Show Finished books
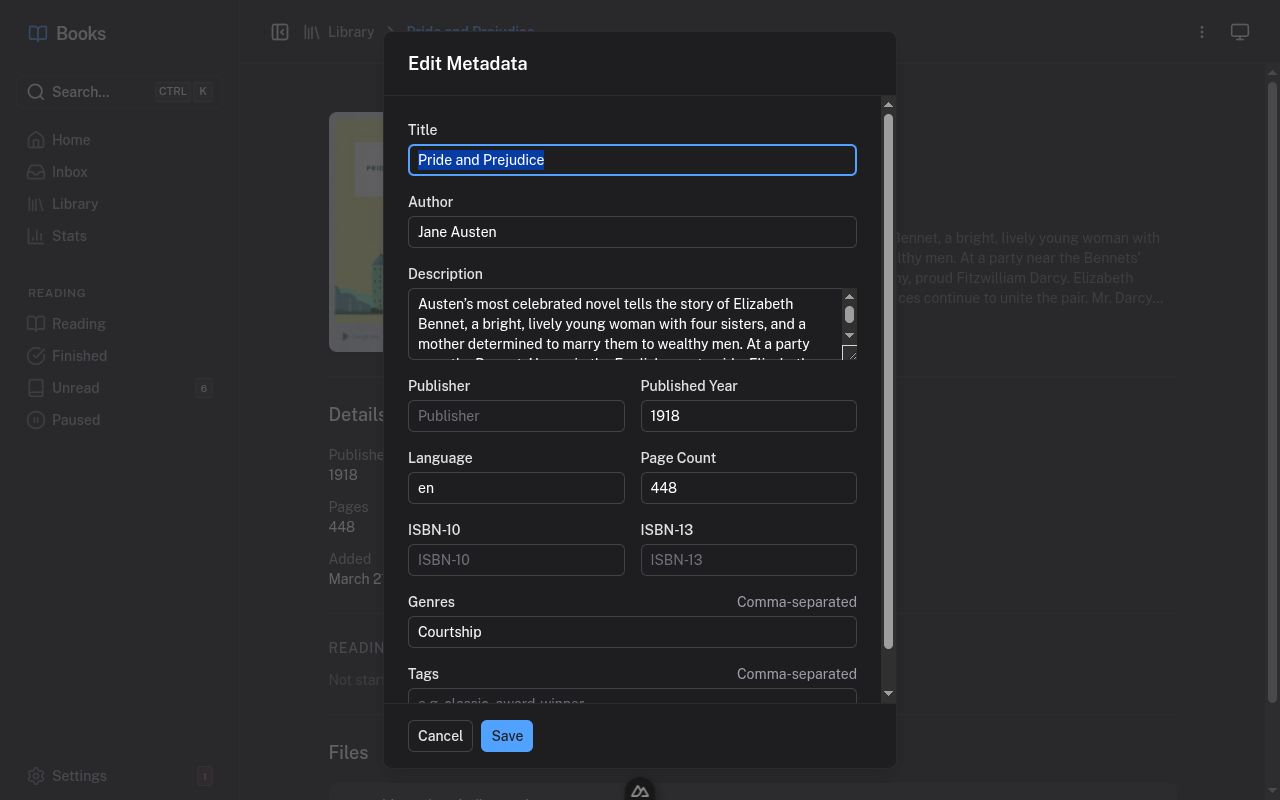 tap(79, 355)
